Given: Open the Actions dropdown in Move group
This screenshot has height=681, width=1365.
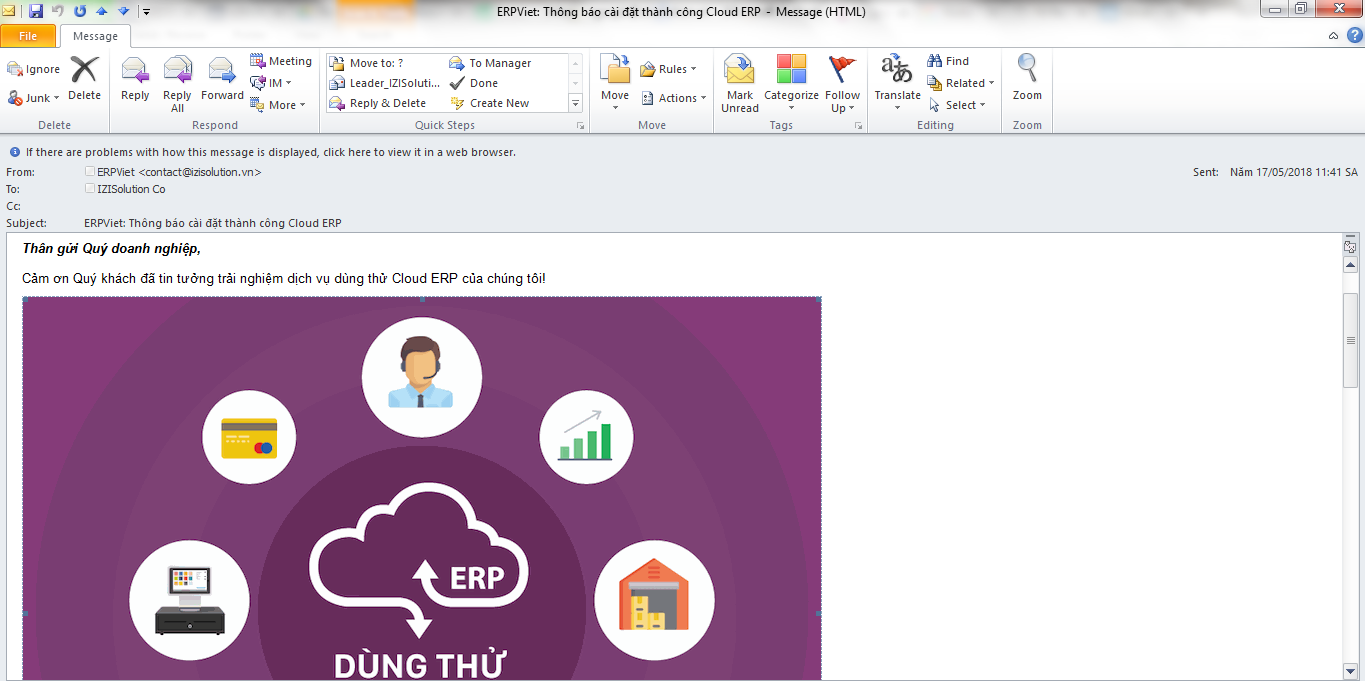Looking at the screenshot, I should [x=673, y=98].
